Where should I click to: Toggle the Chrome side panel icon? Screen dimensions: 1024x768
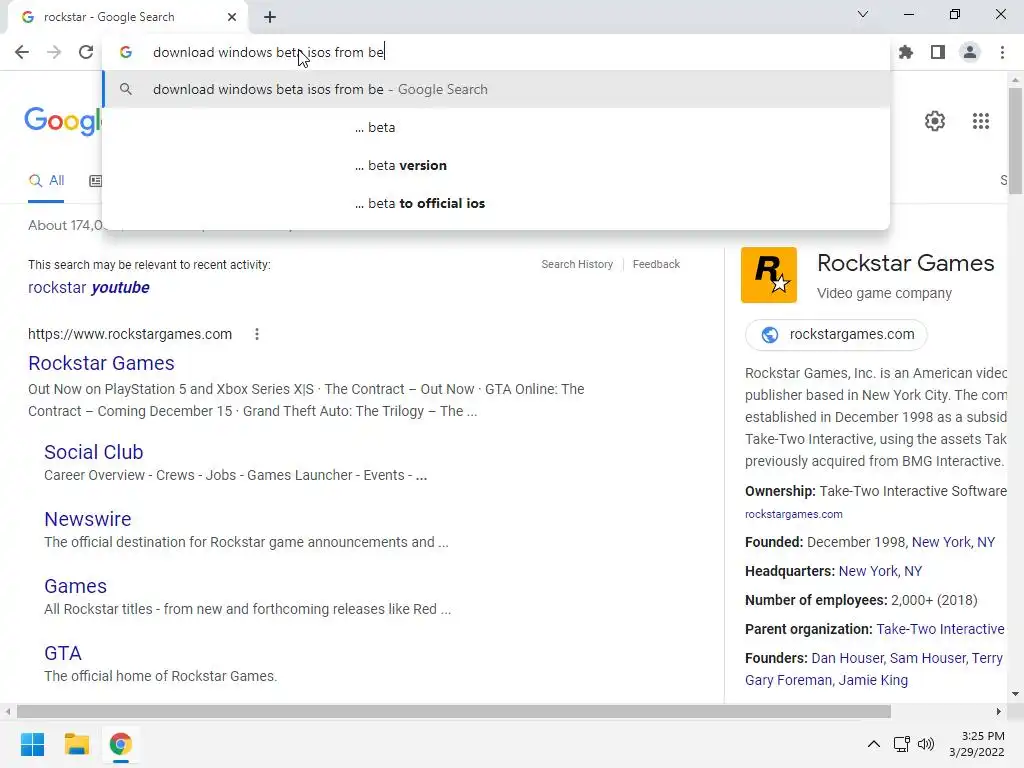[x=938, y=52]
